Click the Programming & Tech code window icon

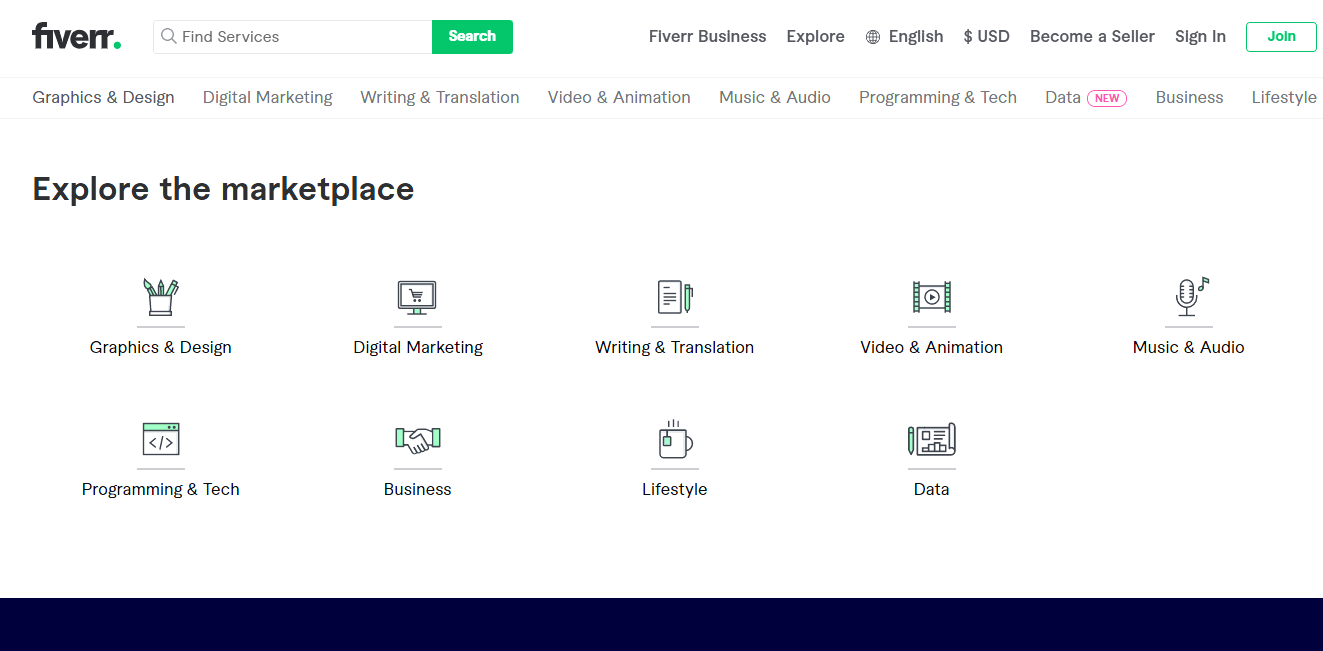point(161,439)
